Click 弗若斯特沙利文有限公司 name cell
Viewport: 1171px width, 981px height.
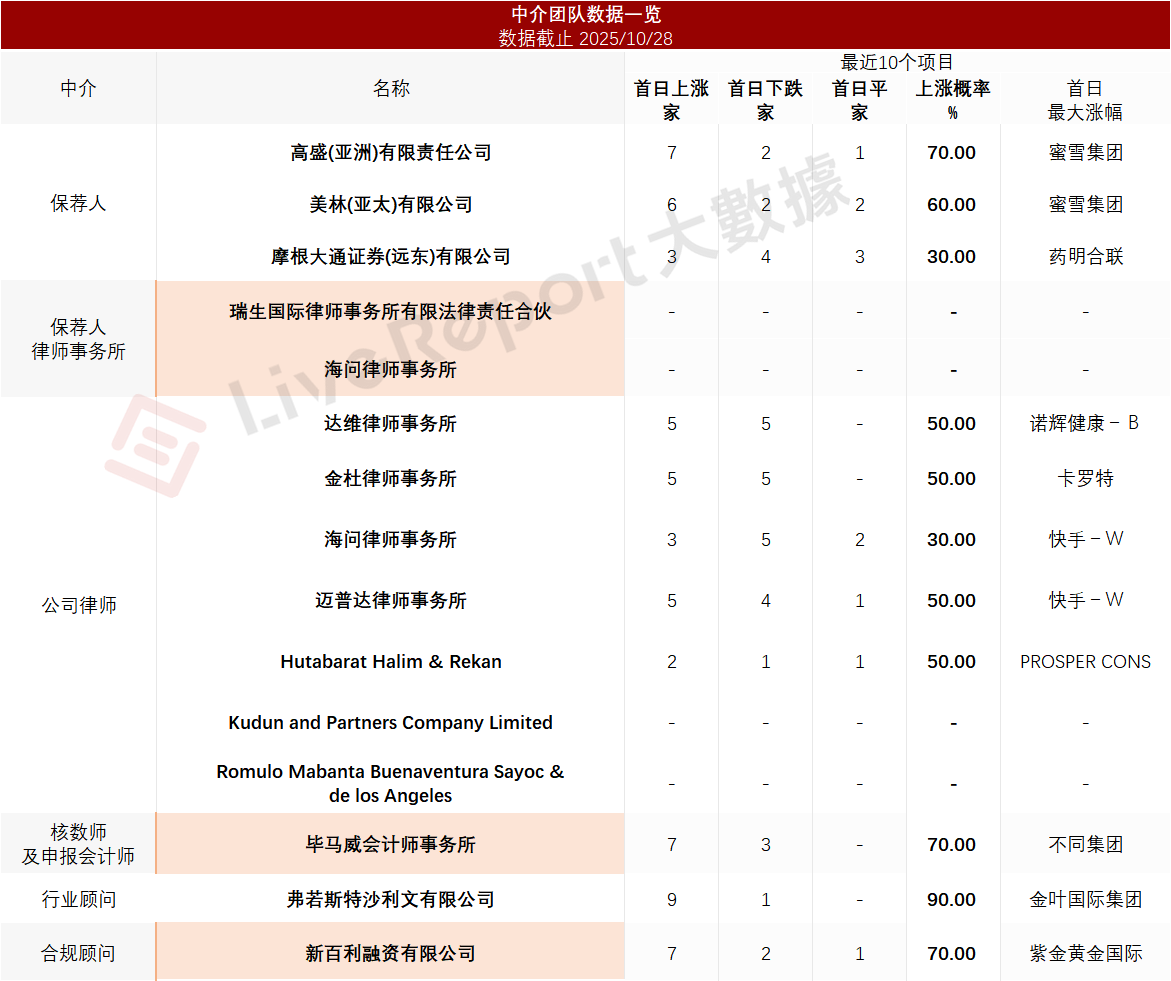click(x=391, y=899)
